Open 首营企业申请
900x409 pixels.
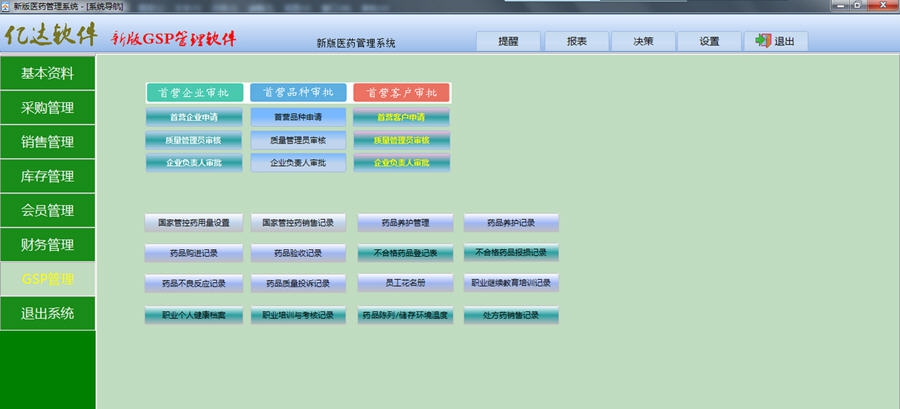pos(194,117)
